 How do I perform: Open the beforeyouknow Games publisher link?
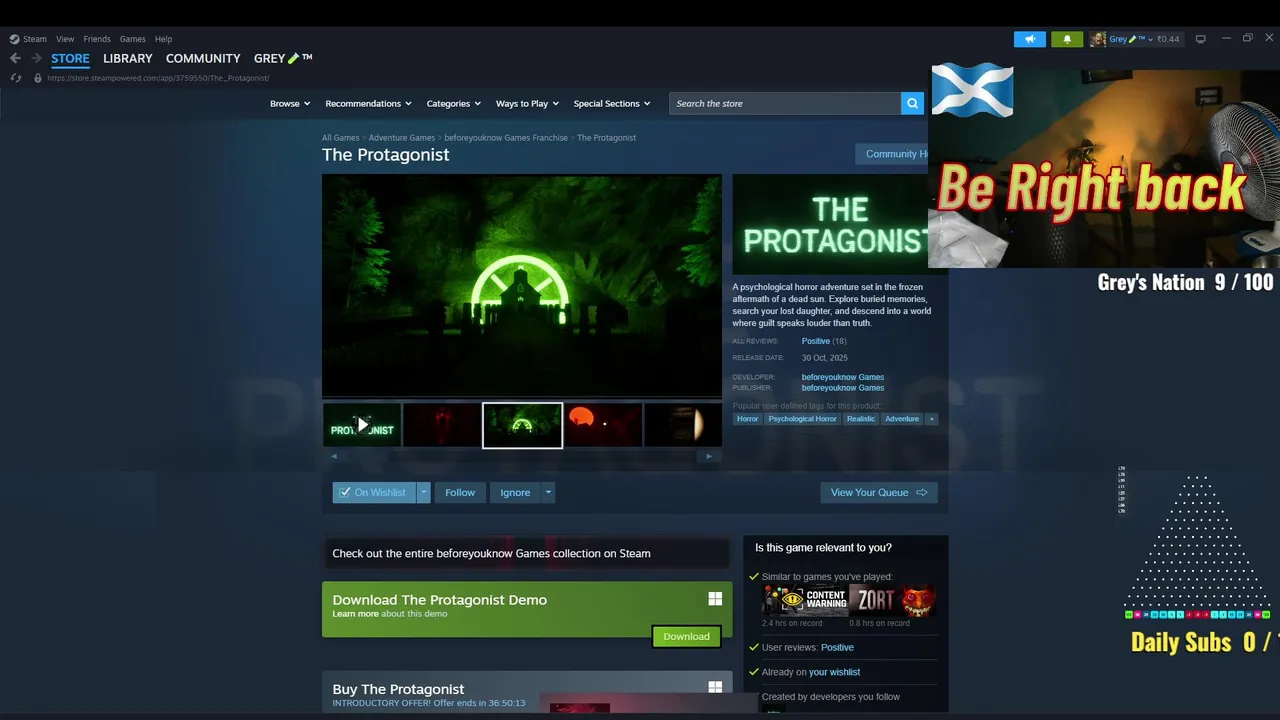(x=842, y=388)
